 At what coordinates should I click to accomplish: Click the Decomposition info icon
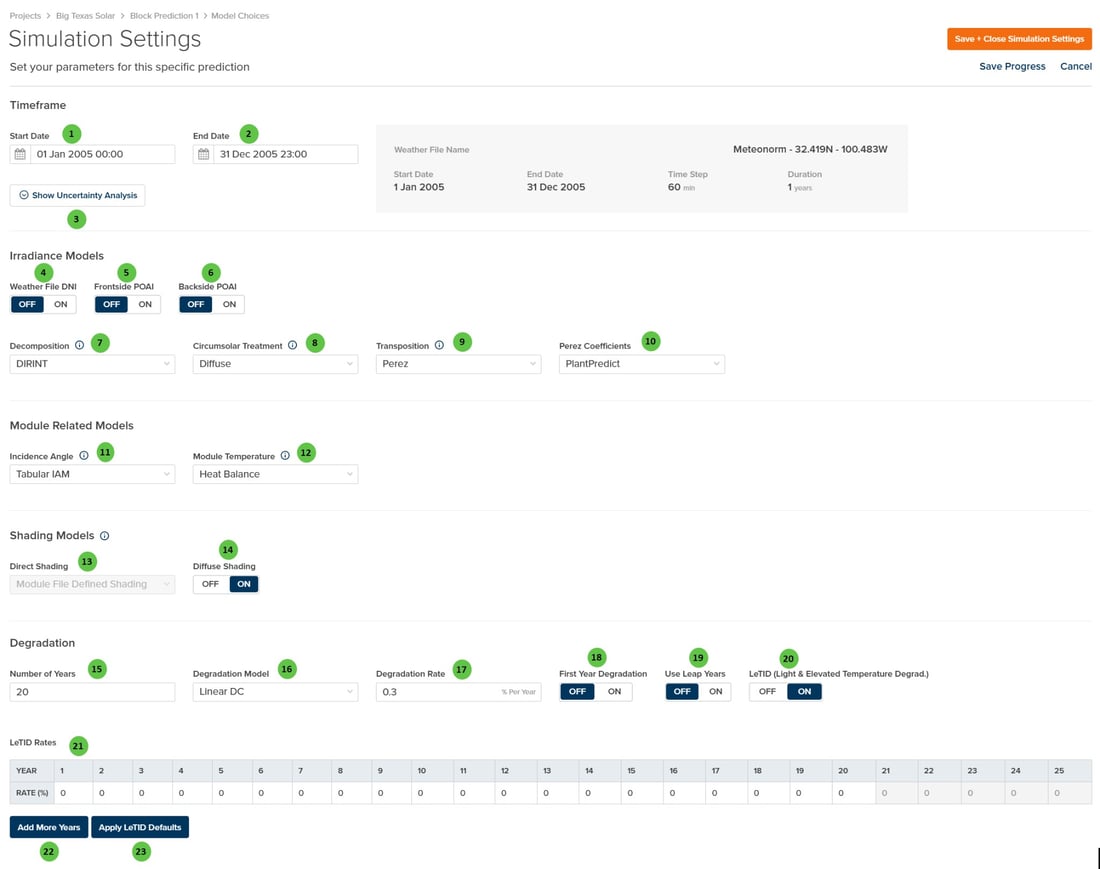[79, 345]
